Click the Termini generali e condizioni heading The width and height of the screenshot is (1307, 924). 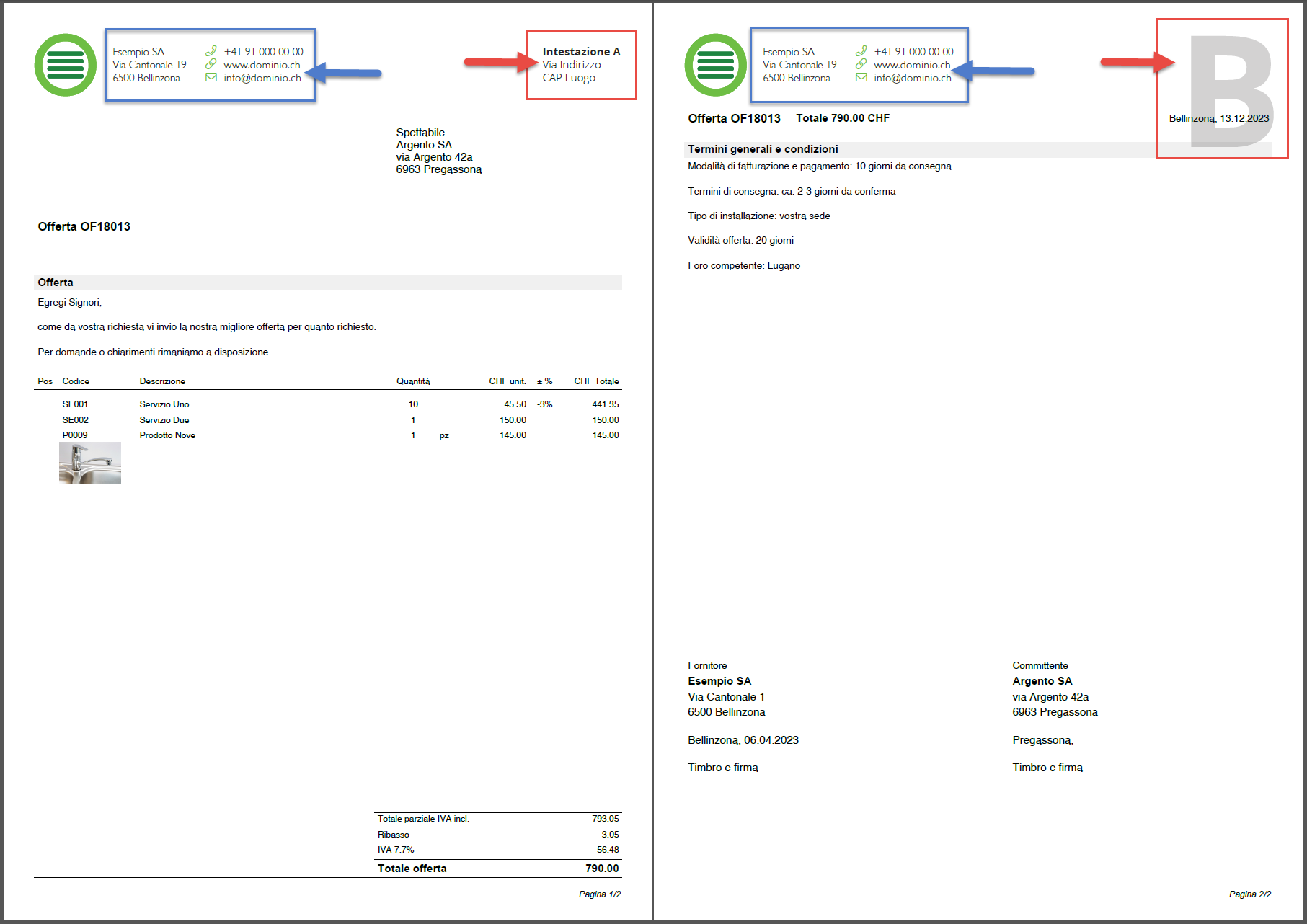point(763,149)
